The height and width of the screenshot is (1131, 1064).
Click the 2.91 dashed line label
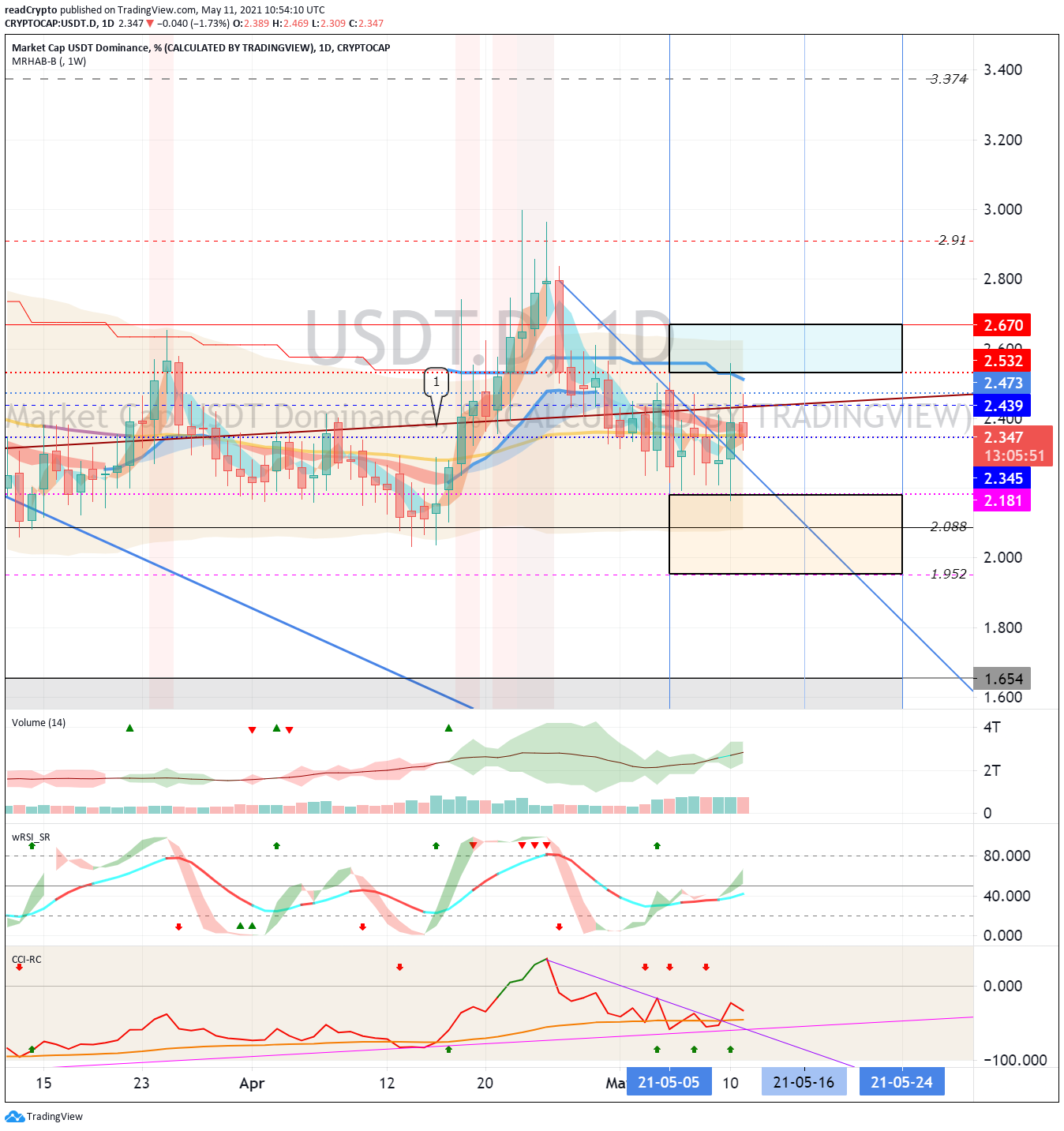(x=952, y=240)
